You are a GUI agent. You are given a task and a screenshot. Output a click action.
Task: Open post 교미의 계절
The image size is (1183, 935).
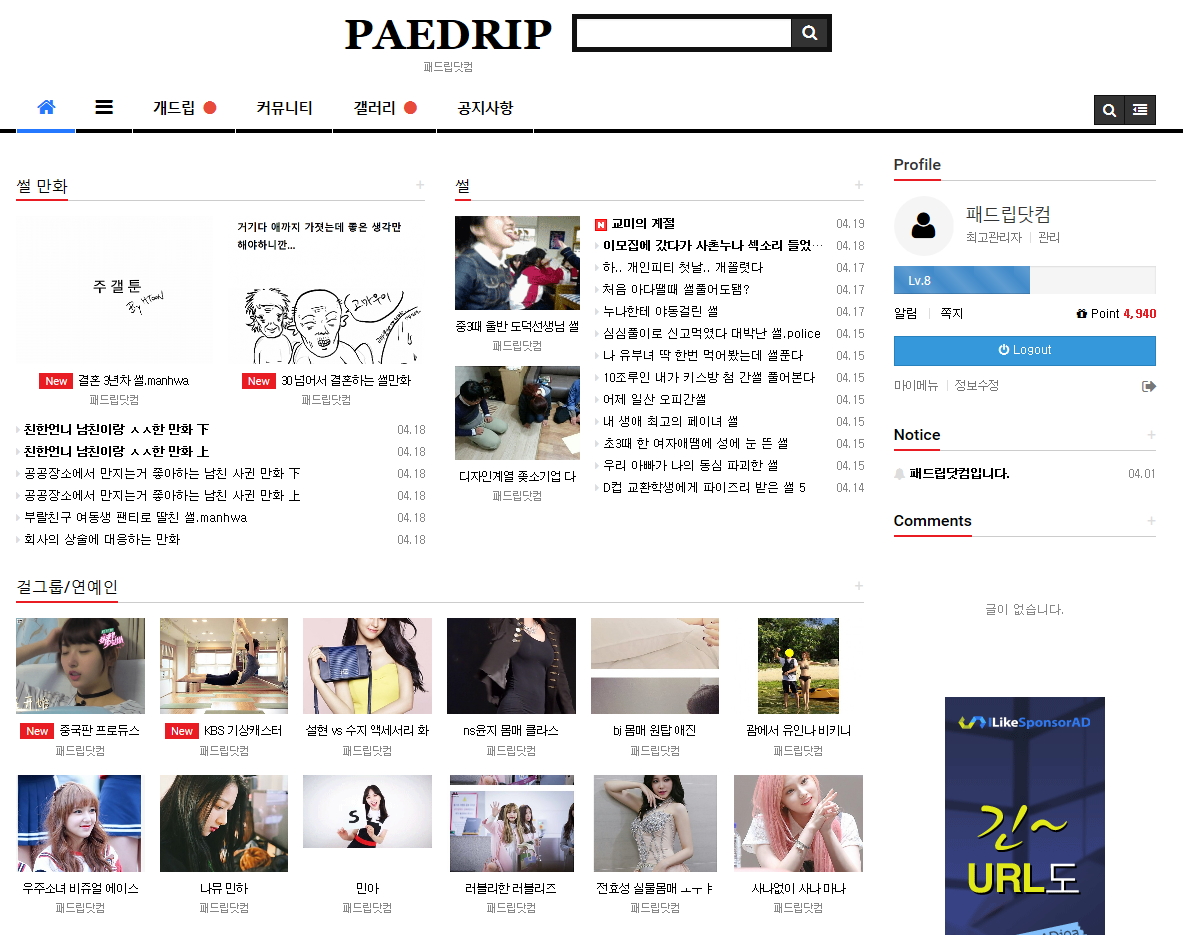tap(643, 224)
